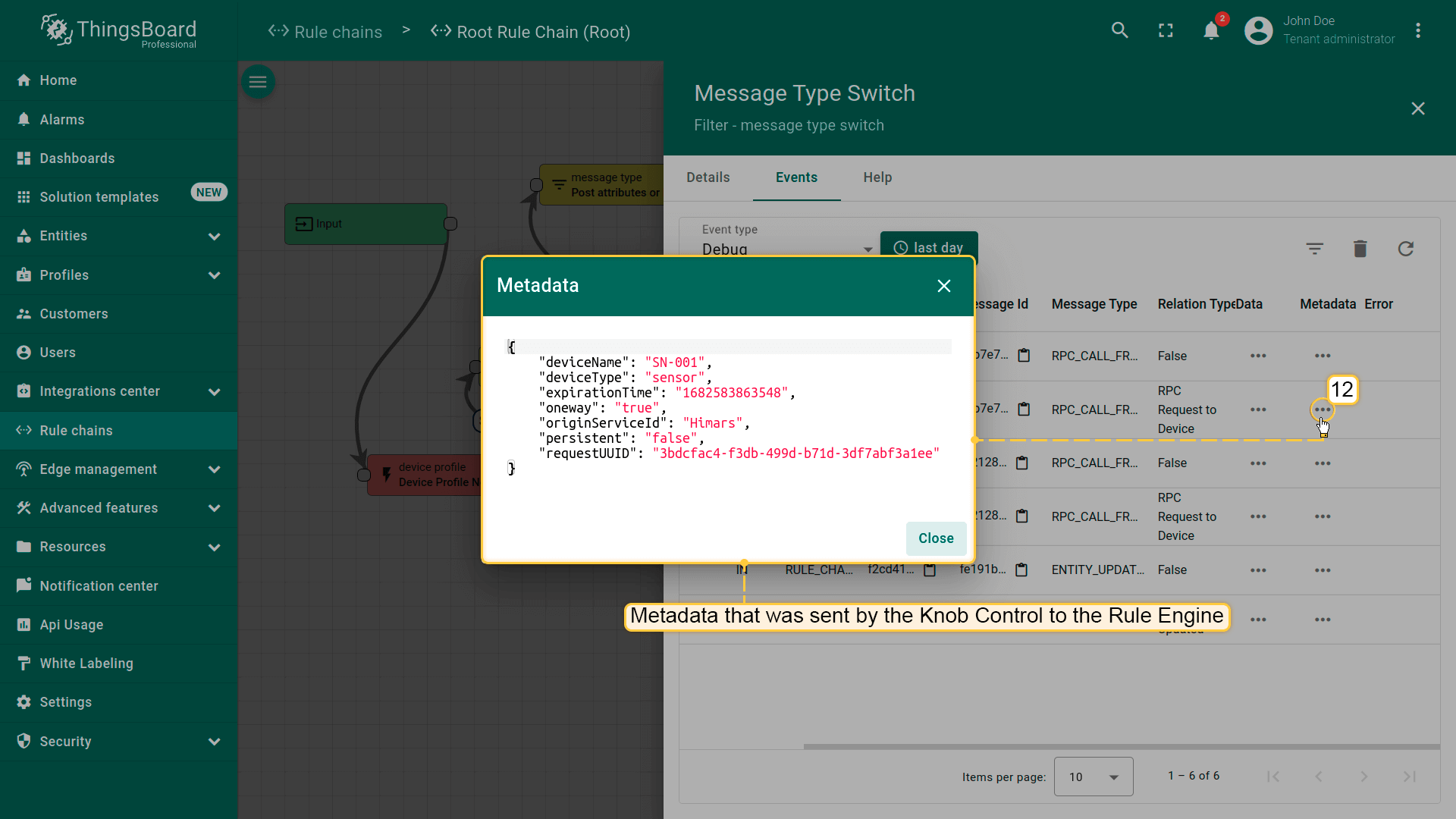Click the events filter icon
This screenshot has height=819, width=1456.
[x=1314, y=249]
